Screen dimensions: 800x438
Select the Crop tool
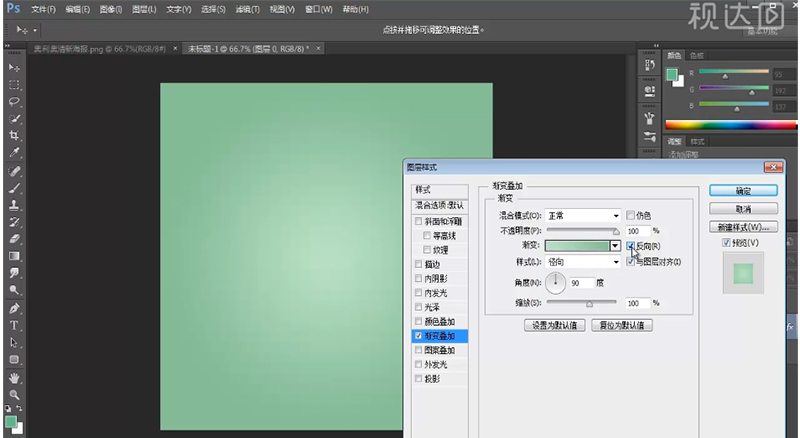click(14, 136)
